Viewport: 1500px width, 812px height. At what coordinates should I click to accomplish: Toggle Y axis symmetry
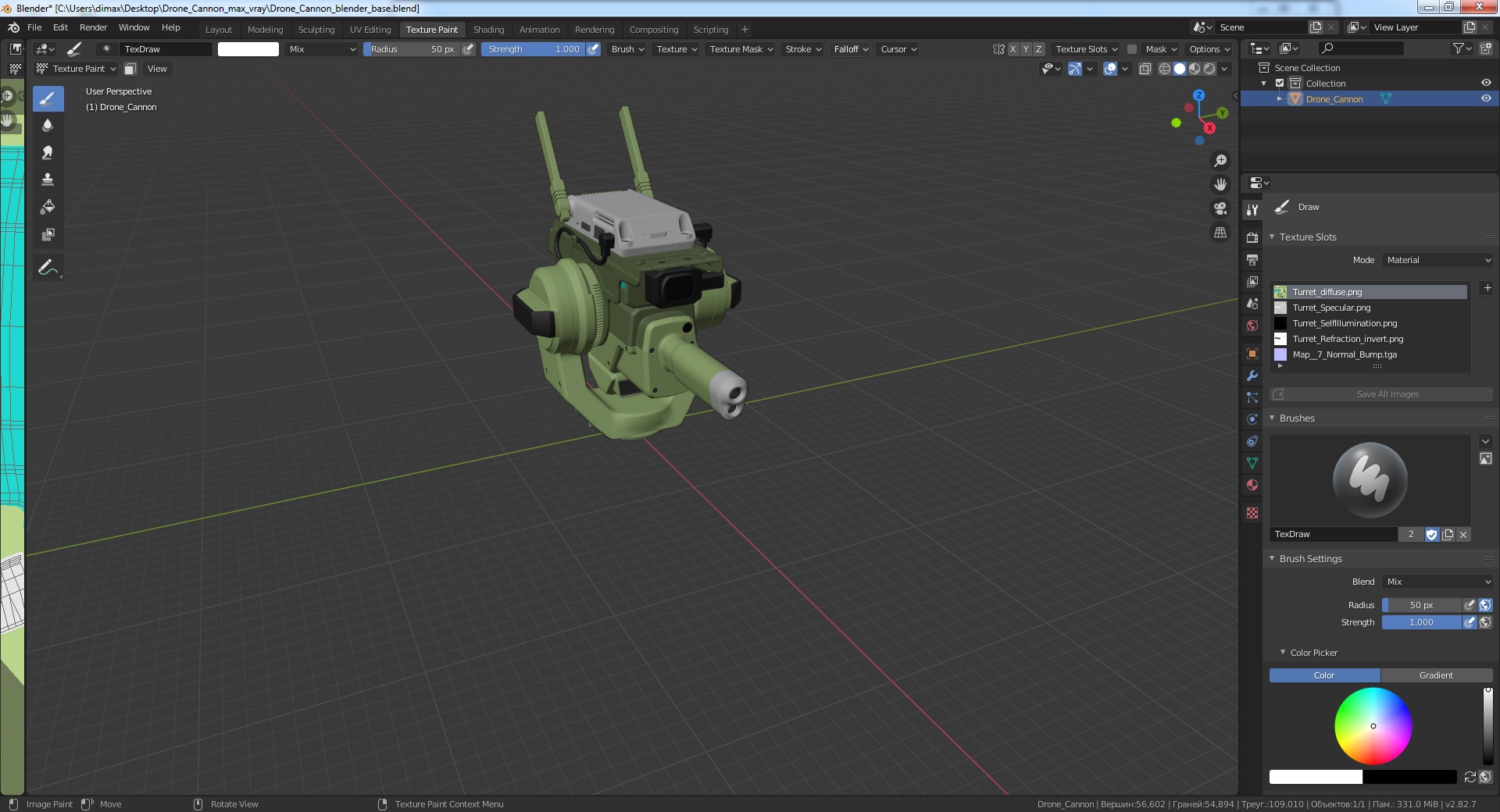click(x=1026, y=49)
